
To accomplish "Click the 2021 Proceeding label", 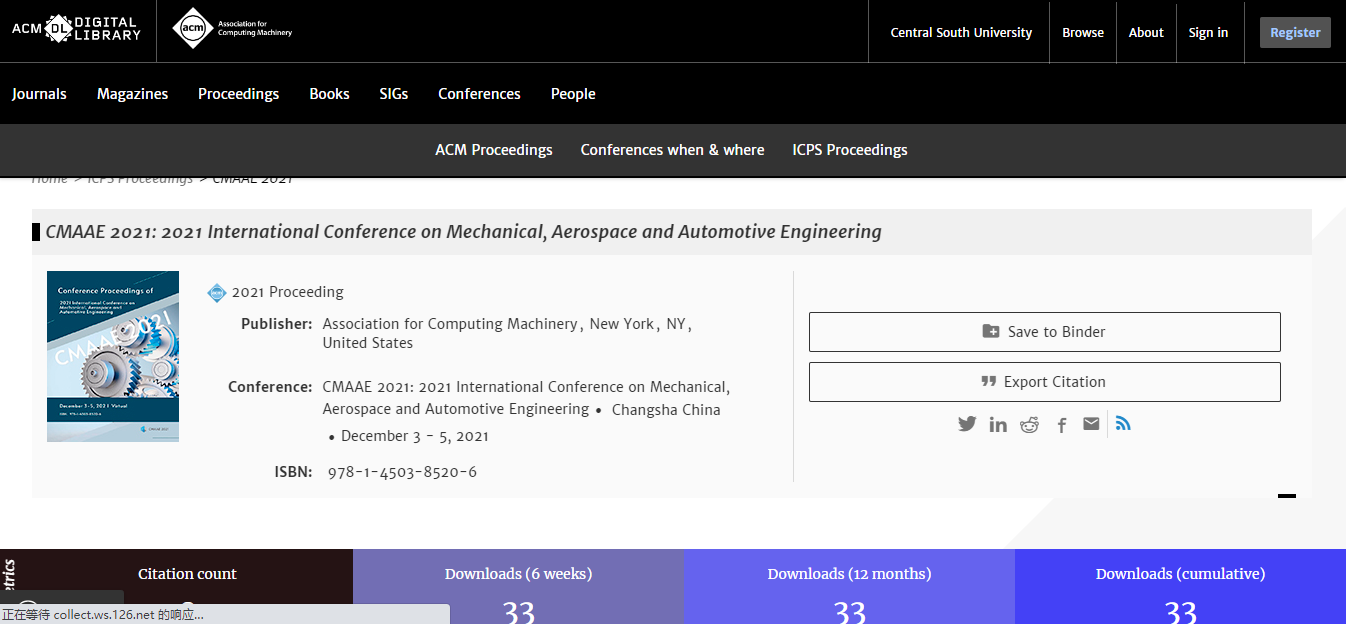I will click(x=288, y=292).
